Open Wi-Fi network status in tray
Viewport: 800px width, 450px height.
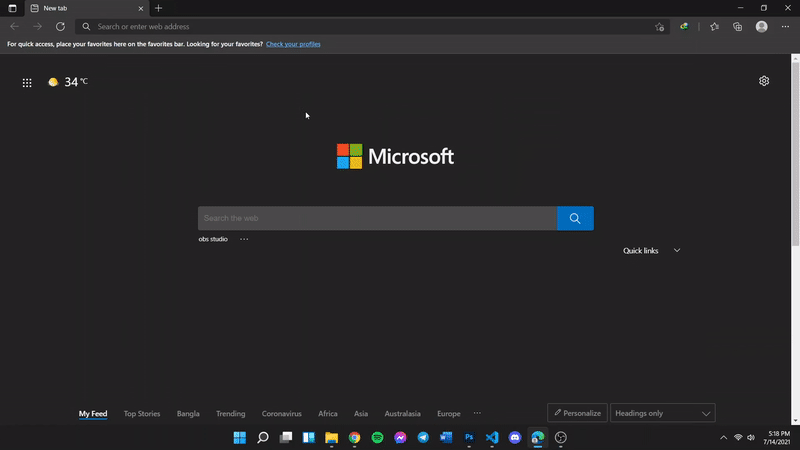(x=738, y=437)
